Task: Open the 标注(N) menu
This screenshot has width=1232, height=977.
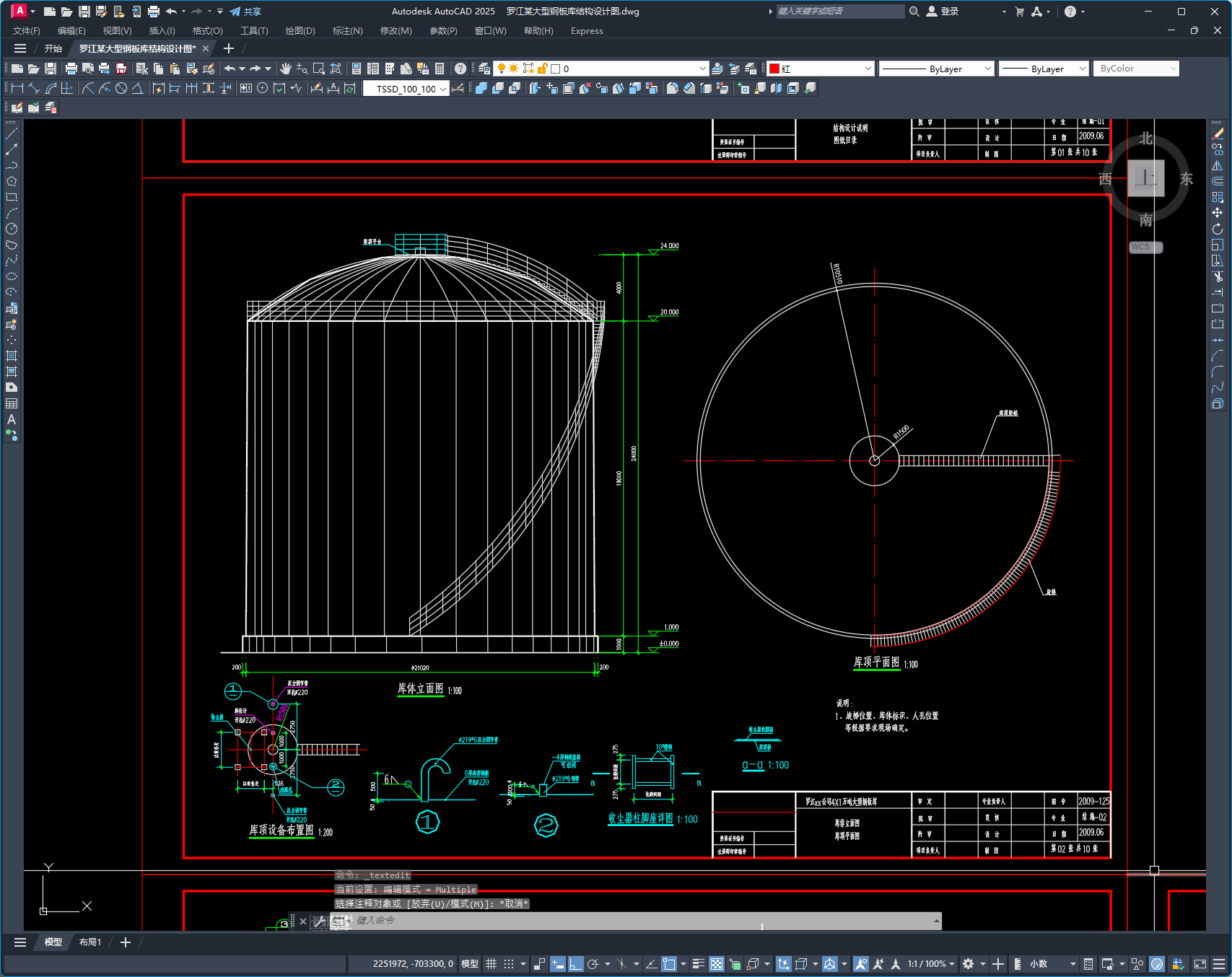Action: (x=347, y=31)
